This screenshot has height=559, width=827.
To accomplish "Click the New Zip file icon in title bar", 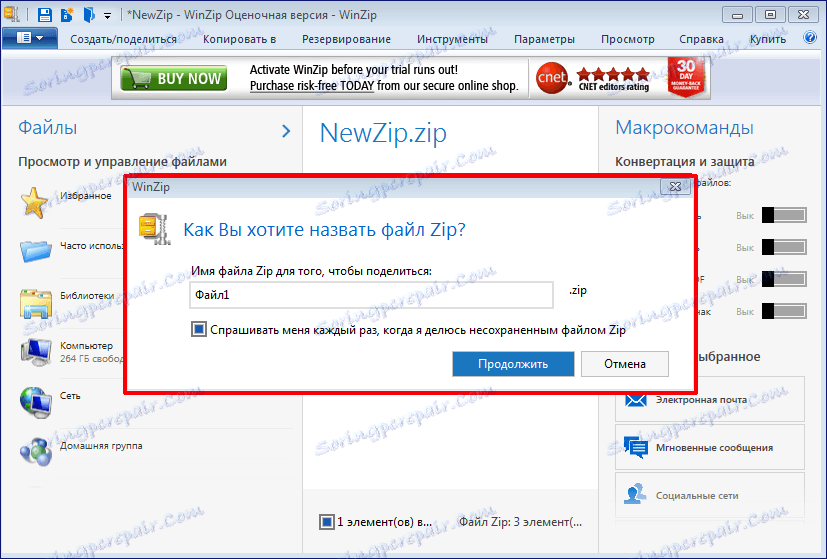I will pos(67,15).
